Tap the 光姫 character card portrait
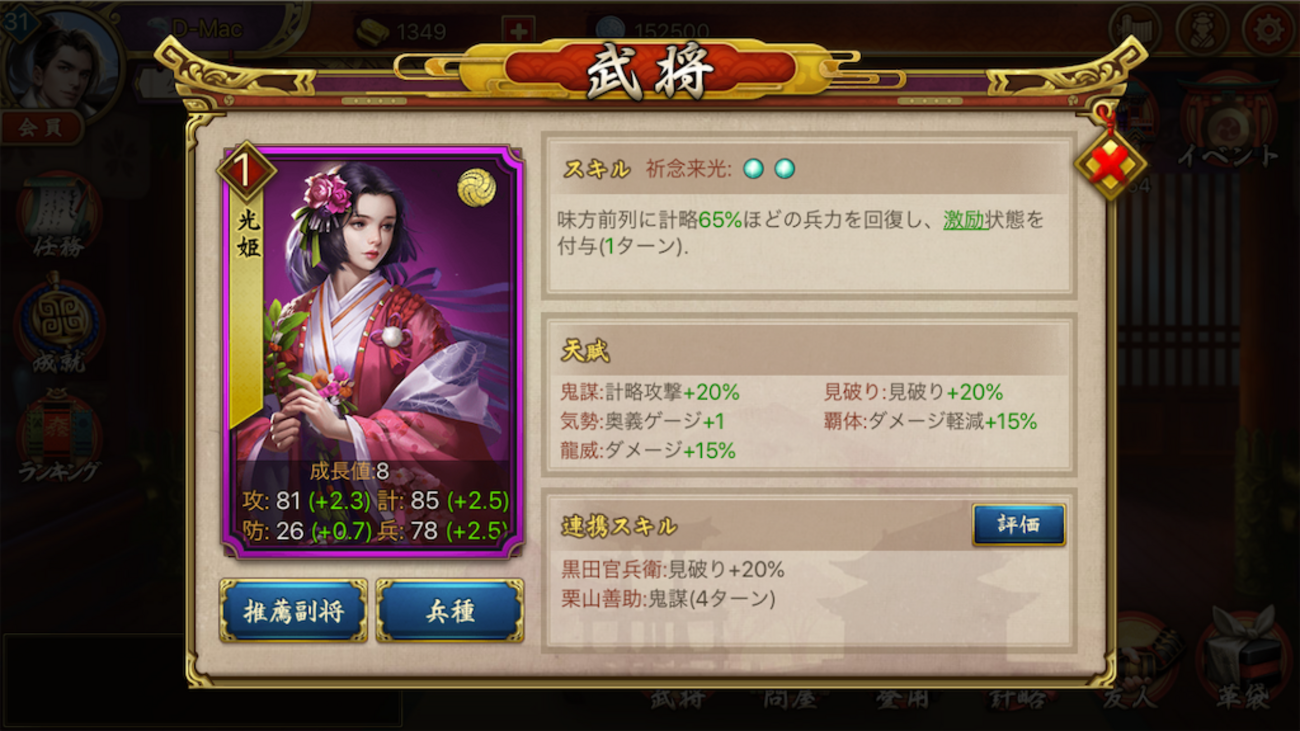1300x731 pixels. pyautogui.click(x=372, y=351)
